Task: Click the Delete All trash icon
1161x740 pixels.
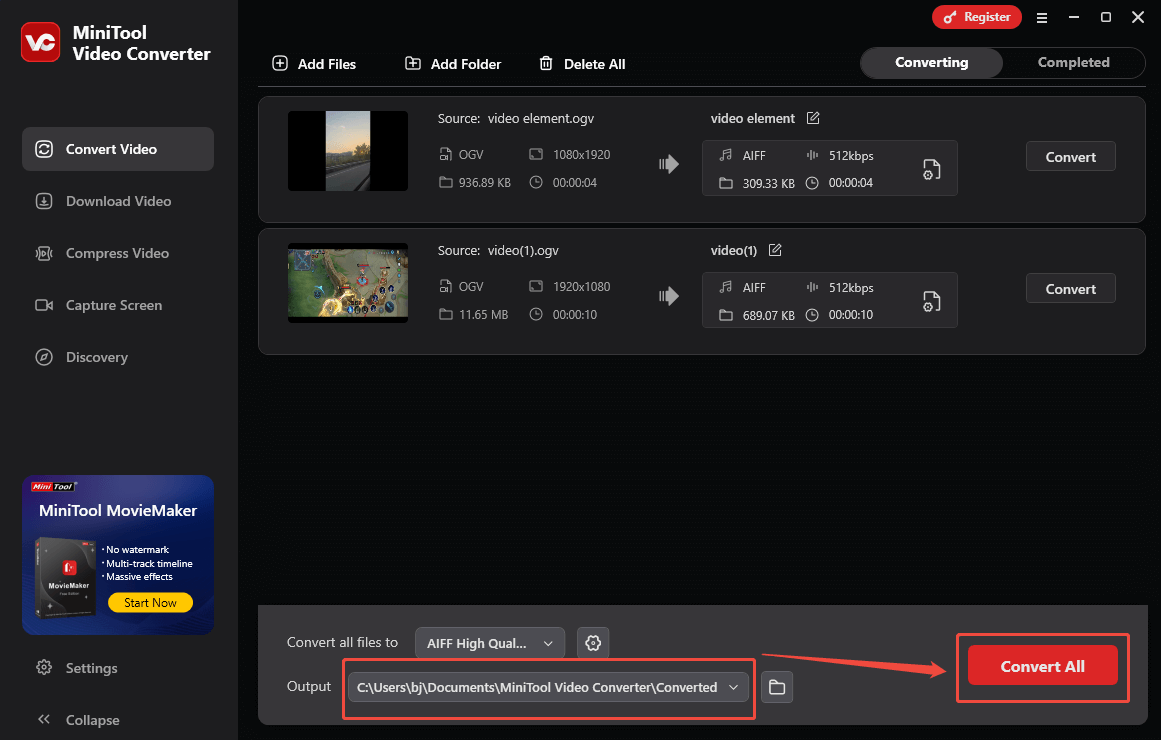Action: point(546,64)
